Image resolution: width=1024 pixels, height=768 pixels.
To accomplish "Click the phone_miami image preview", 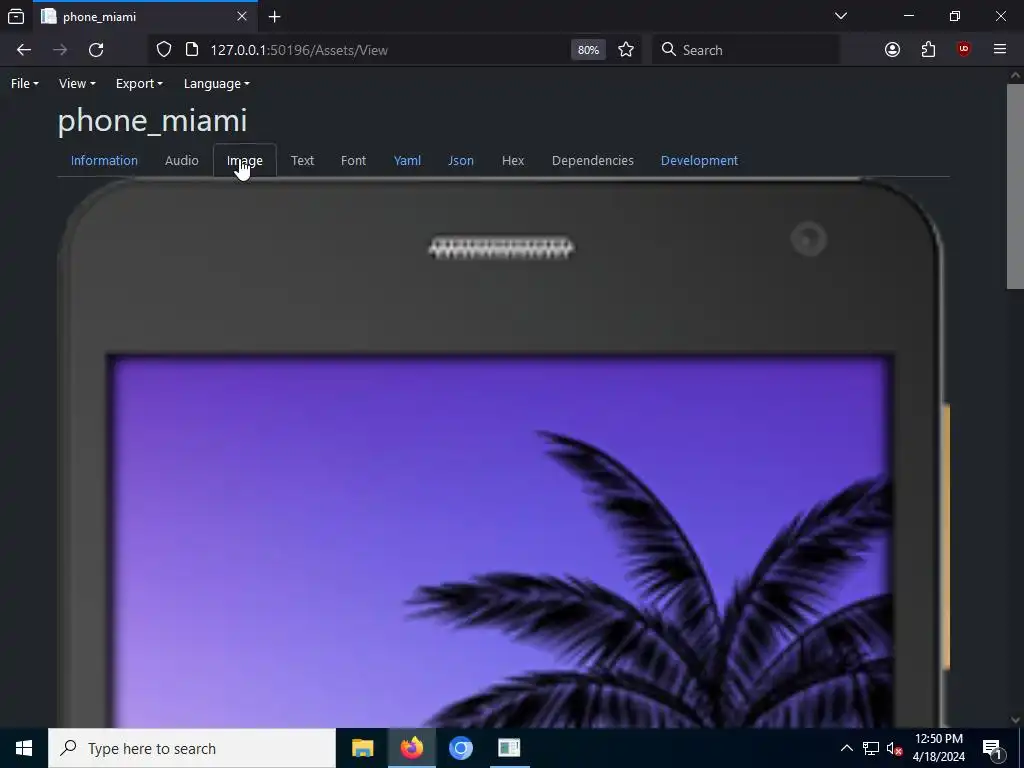I will 503,452.
